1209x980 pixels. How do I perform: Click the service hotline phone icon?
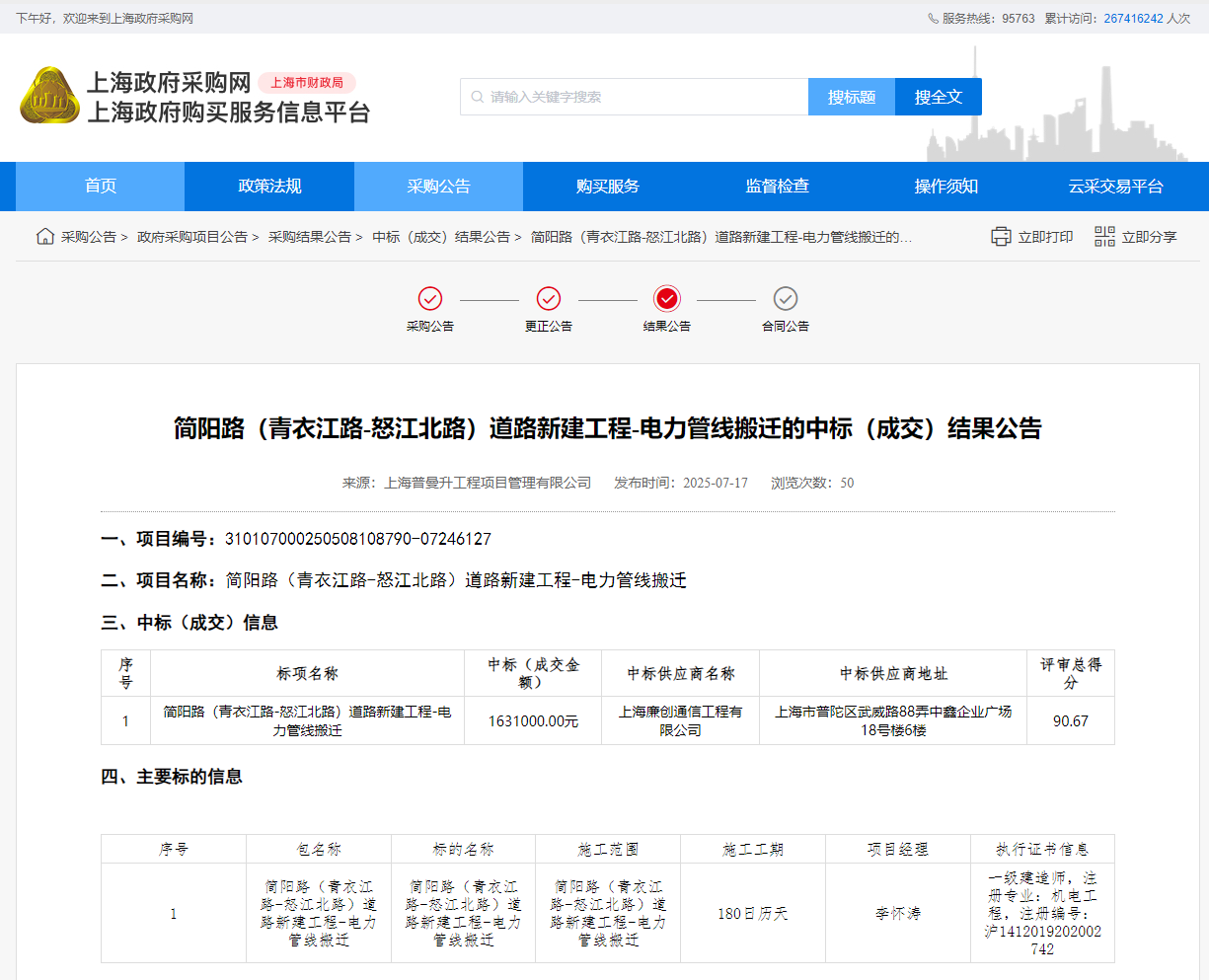pyautogui.click(x=933, y=19)
